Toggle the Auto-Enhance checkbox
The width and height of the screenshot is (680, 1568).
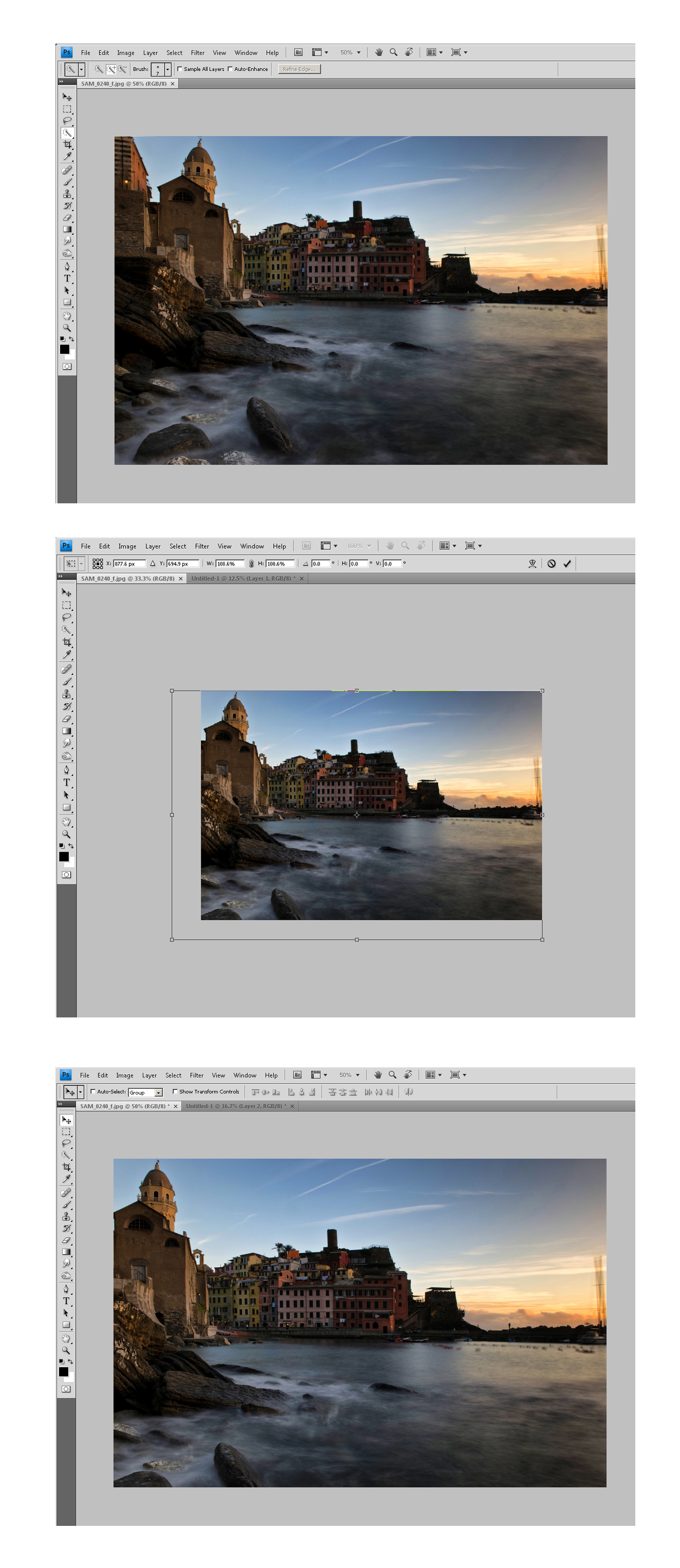click(x=230, y=69)
